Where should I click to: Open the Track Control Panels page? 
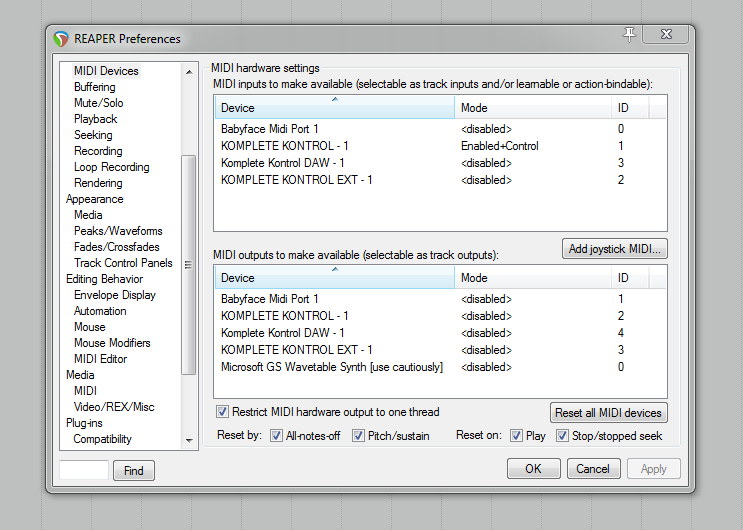click(x=123, y=263)
